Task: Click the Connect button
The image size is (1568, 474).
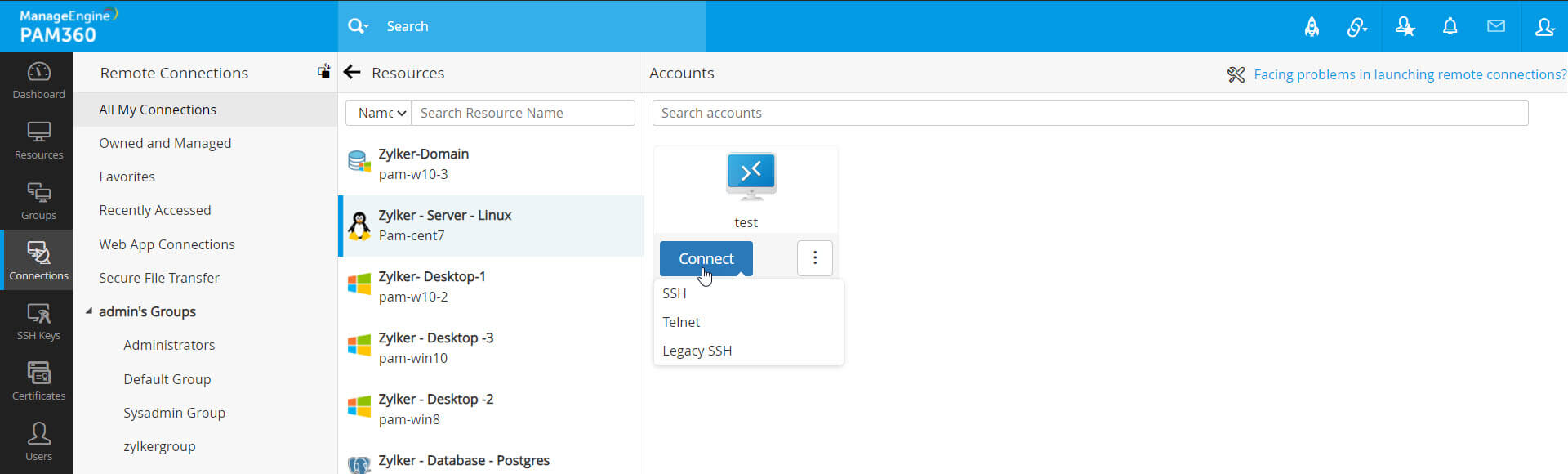Action: tap(706, 258)
